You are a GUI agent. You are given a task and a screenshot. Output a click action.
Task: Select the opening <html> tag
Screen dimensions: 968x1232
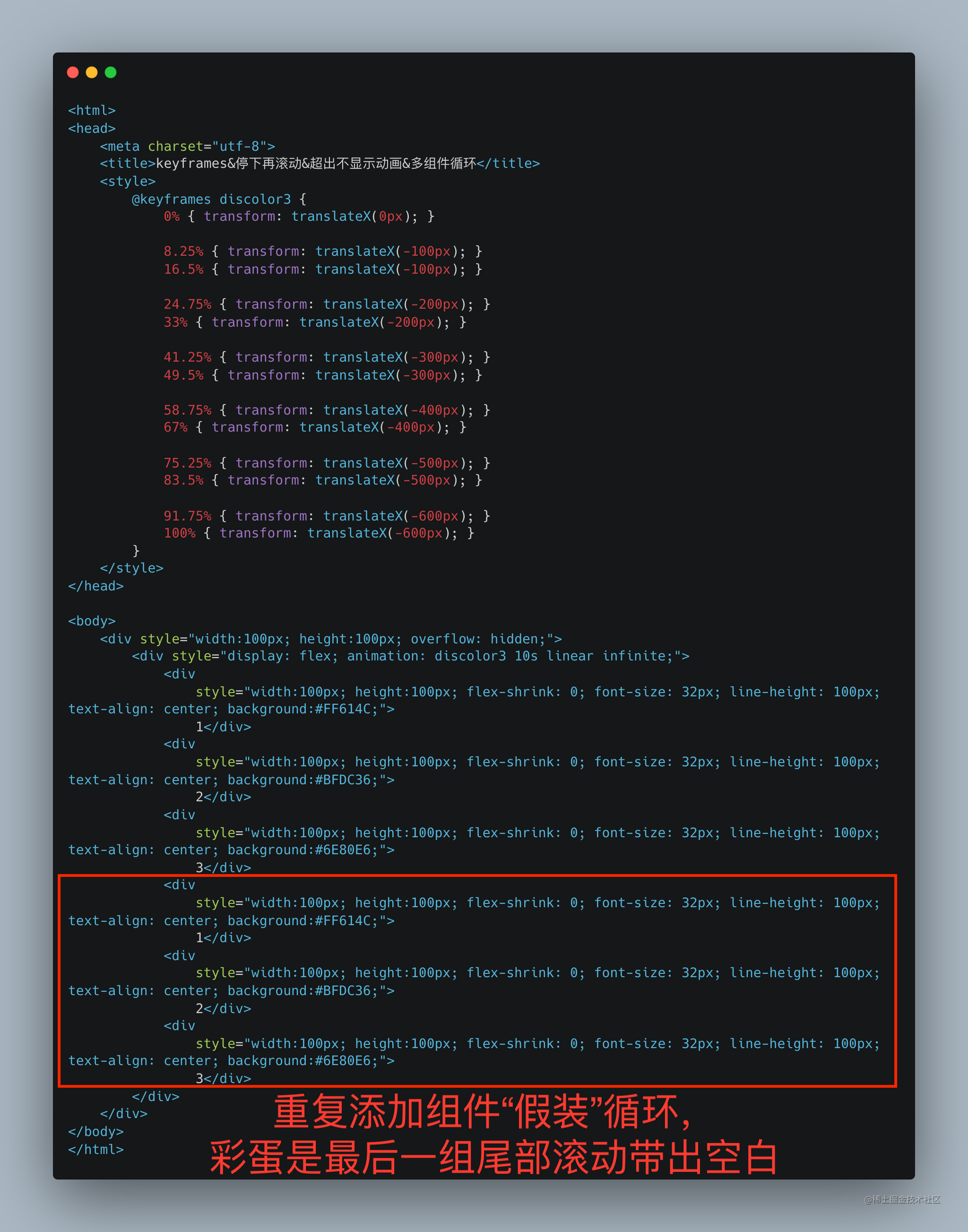[x=92, y=111]
